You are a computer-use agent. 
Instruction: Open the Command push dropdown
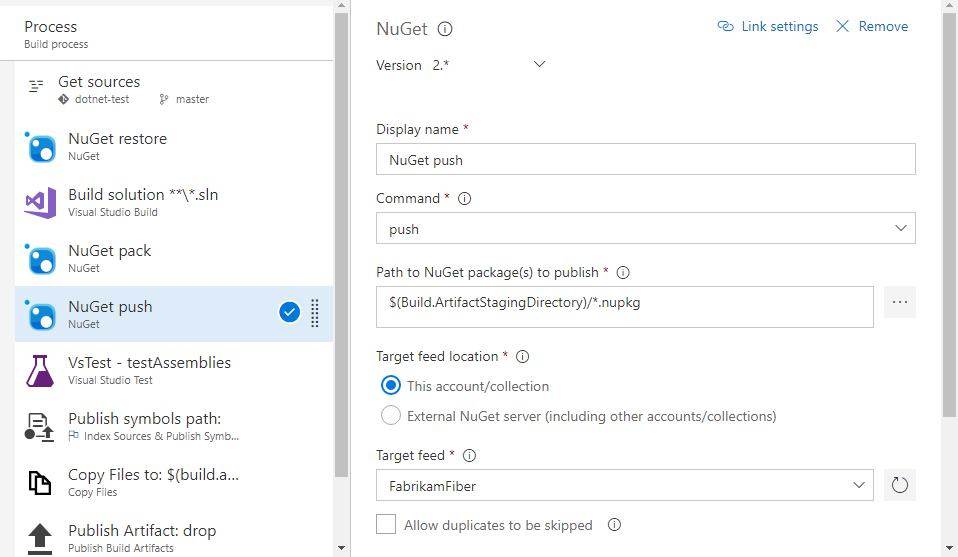click(x=645, y=228)
